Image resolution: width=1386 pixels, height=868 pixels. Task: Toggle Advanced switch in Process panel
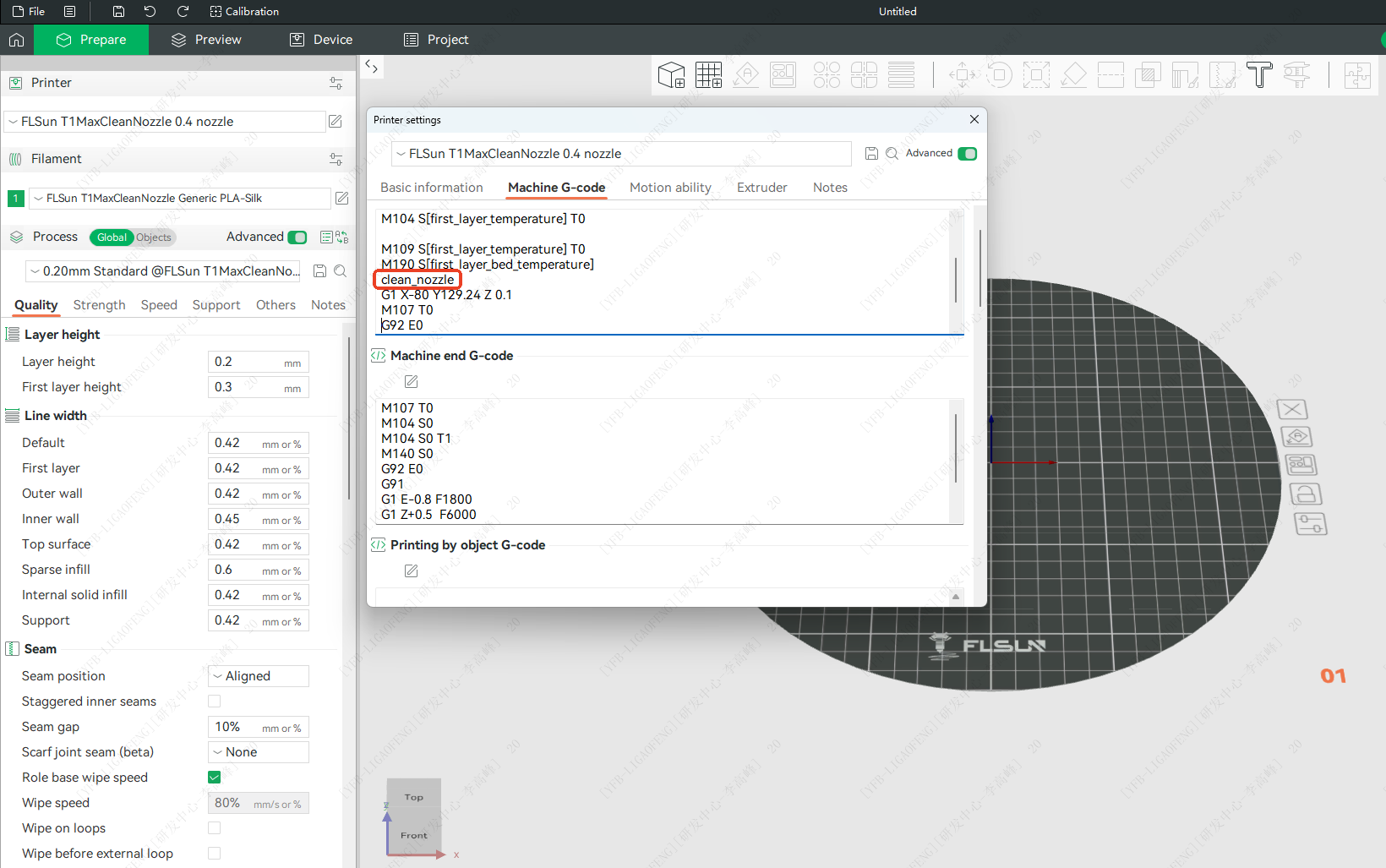297,237
